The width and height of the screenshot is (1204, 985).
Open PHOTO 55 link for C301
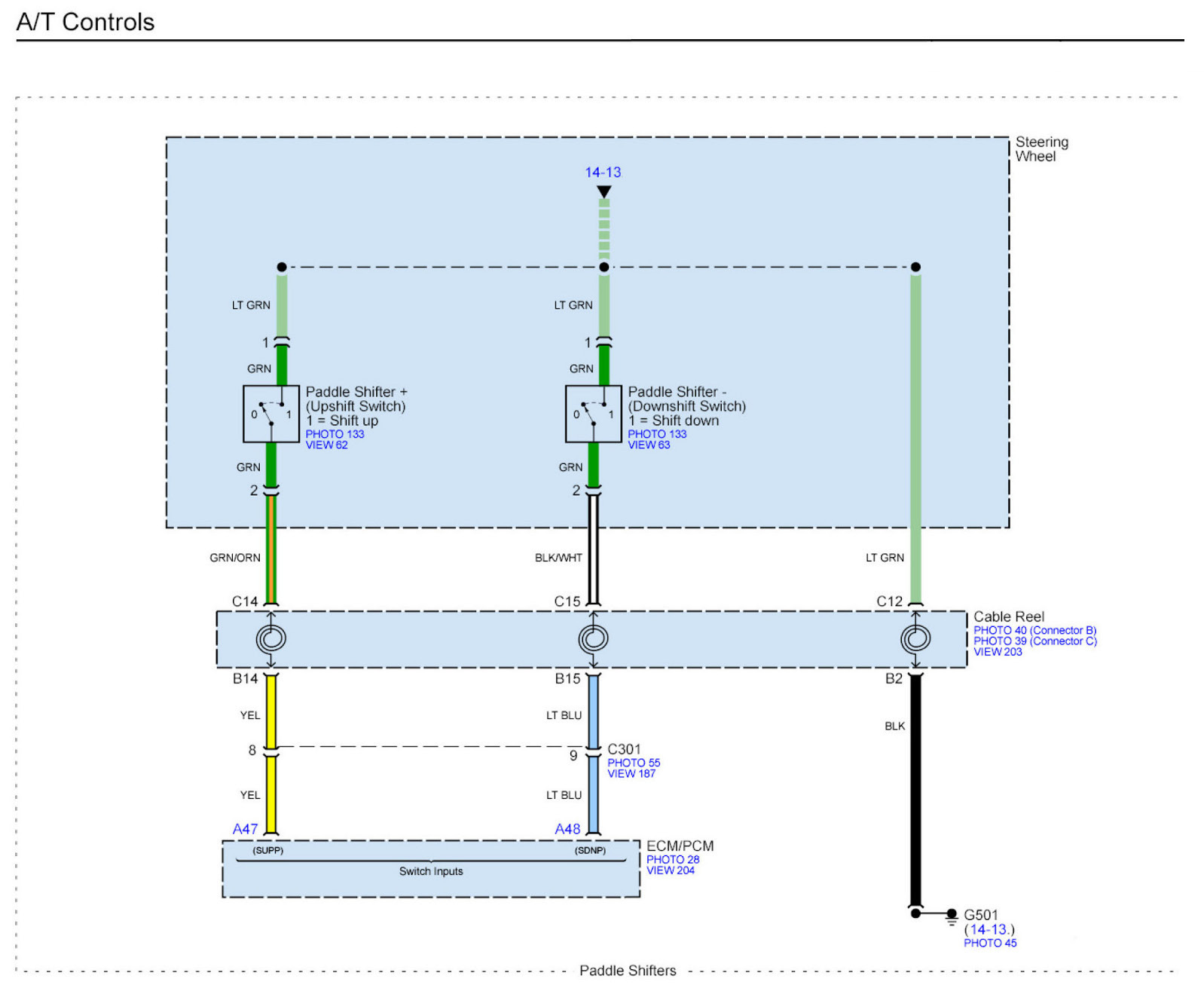(x=634, y=763)
